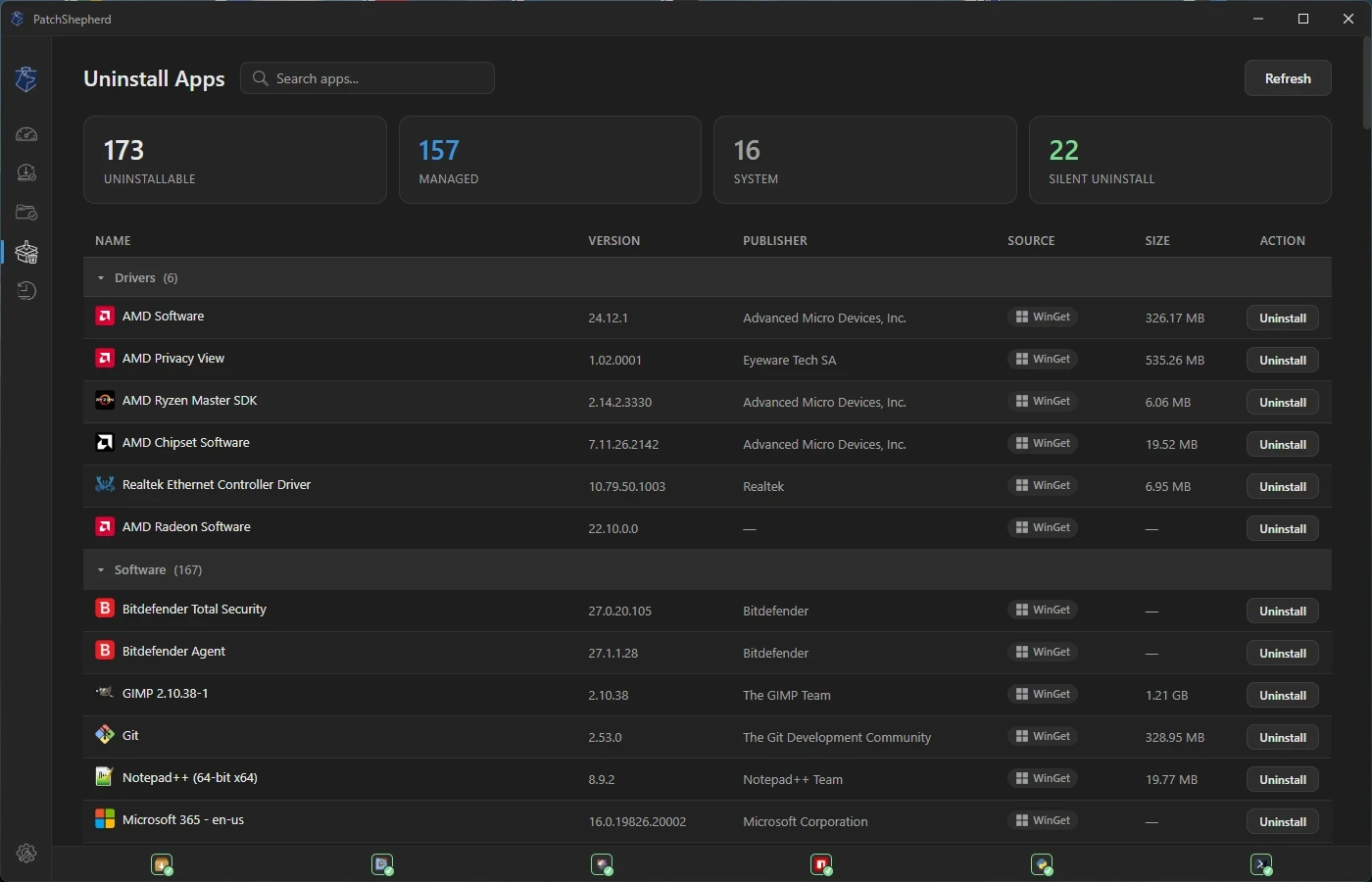This screenshot has height=882, width=1372.
Task: Click the Uninstall Apps page heading
Action: (x=154, y=79)
